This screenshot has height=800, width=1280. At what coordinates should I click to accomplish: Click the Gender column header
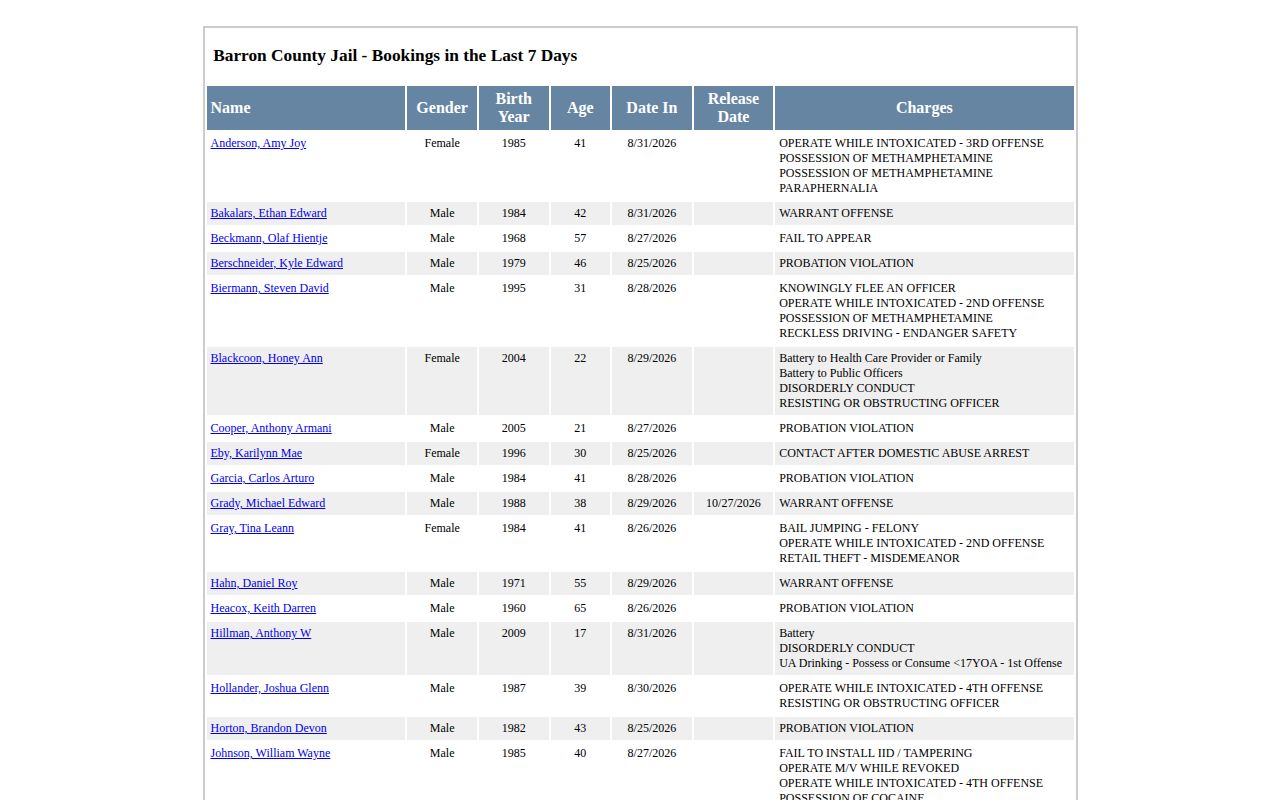[442, 108]
